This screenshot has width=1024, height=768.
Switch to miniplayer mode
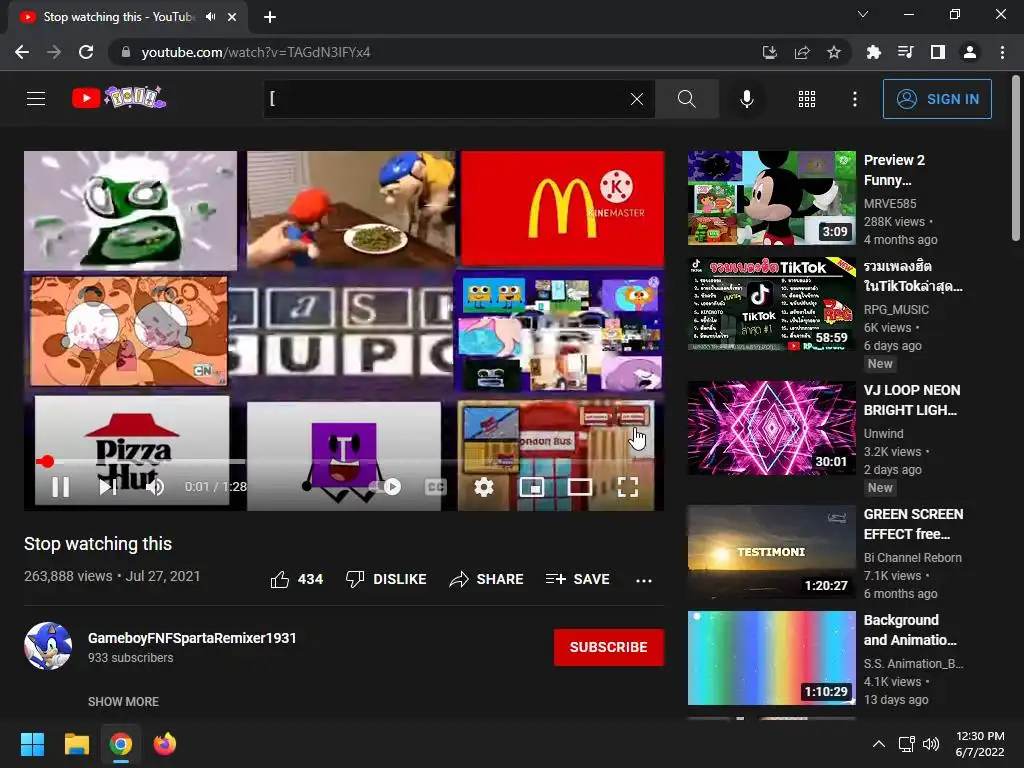pyautogui.click(x=532, y=487)
